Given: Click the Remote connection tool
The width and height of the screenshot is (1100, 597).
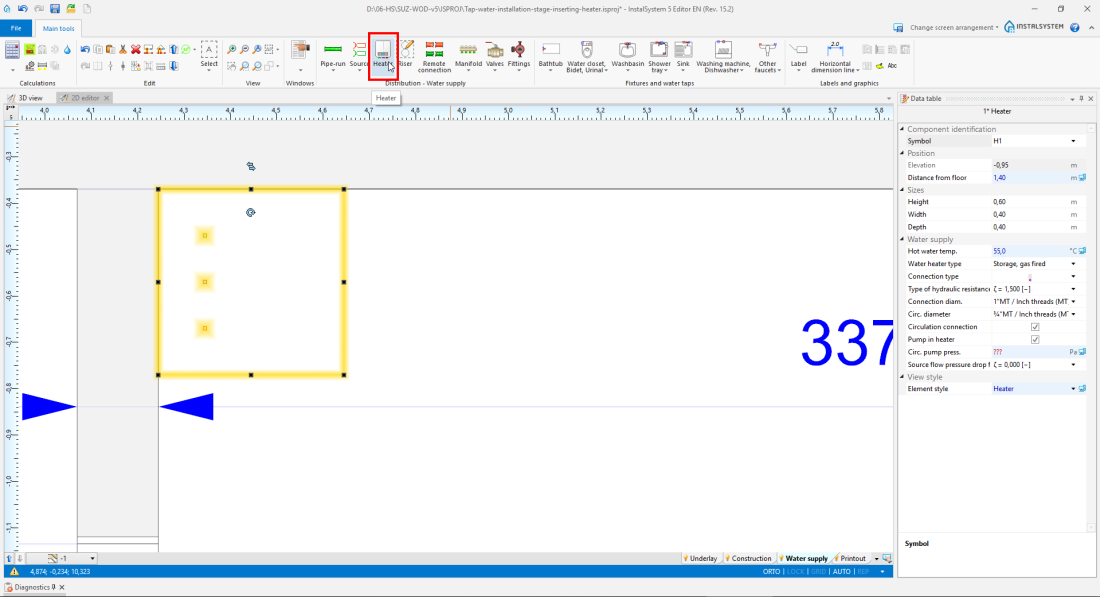Looking at the screenshot, I should pyautogui.click(x=434, y=50).
